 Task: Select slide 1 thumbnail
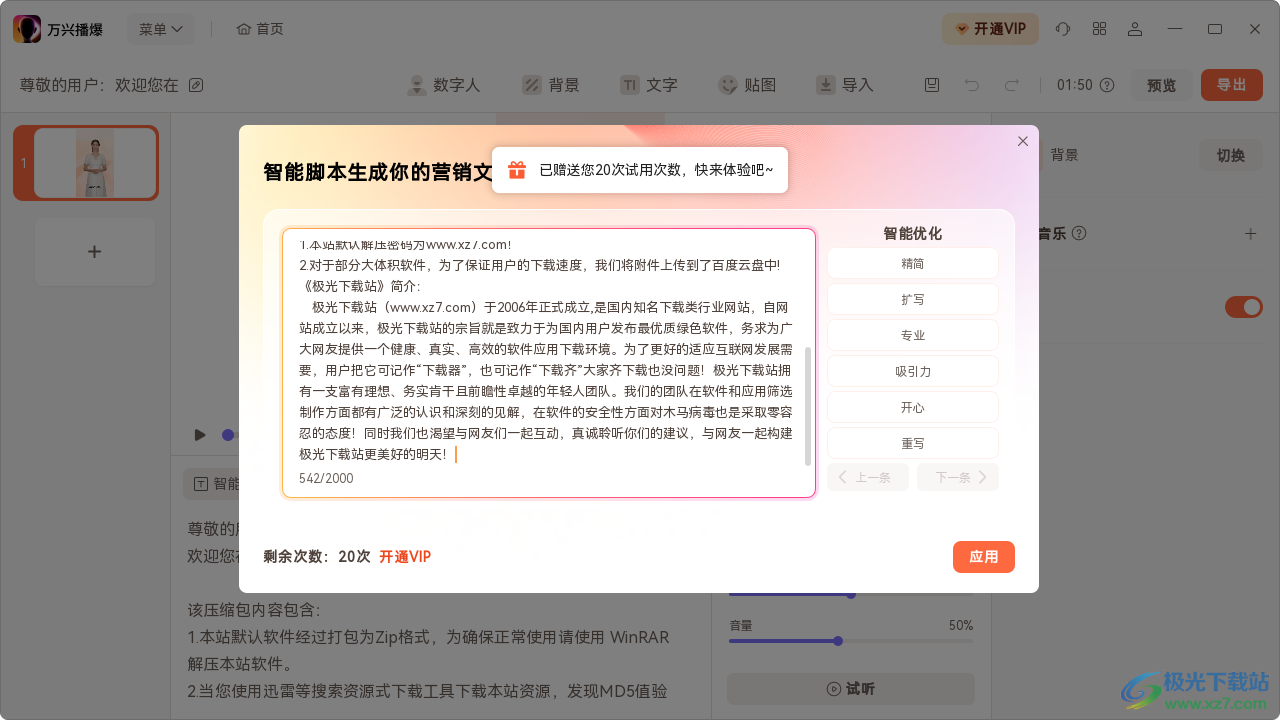86,163
